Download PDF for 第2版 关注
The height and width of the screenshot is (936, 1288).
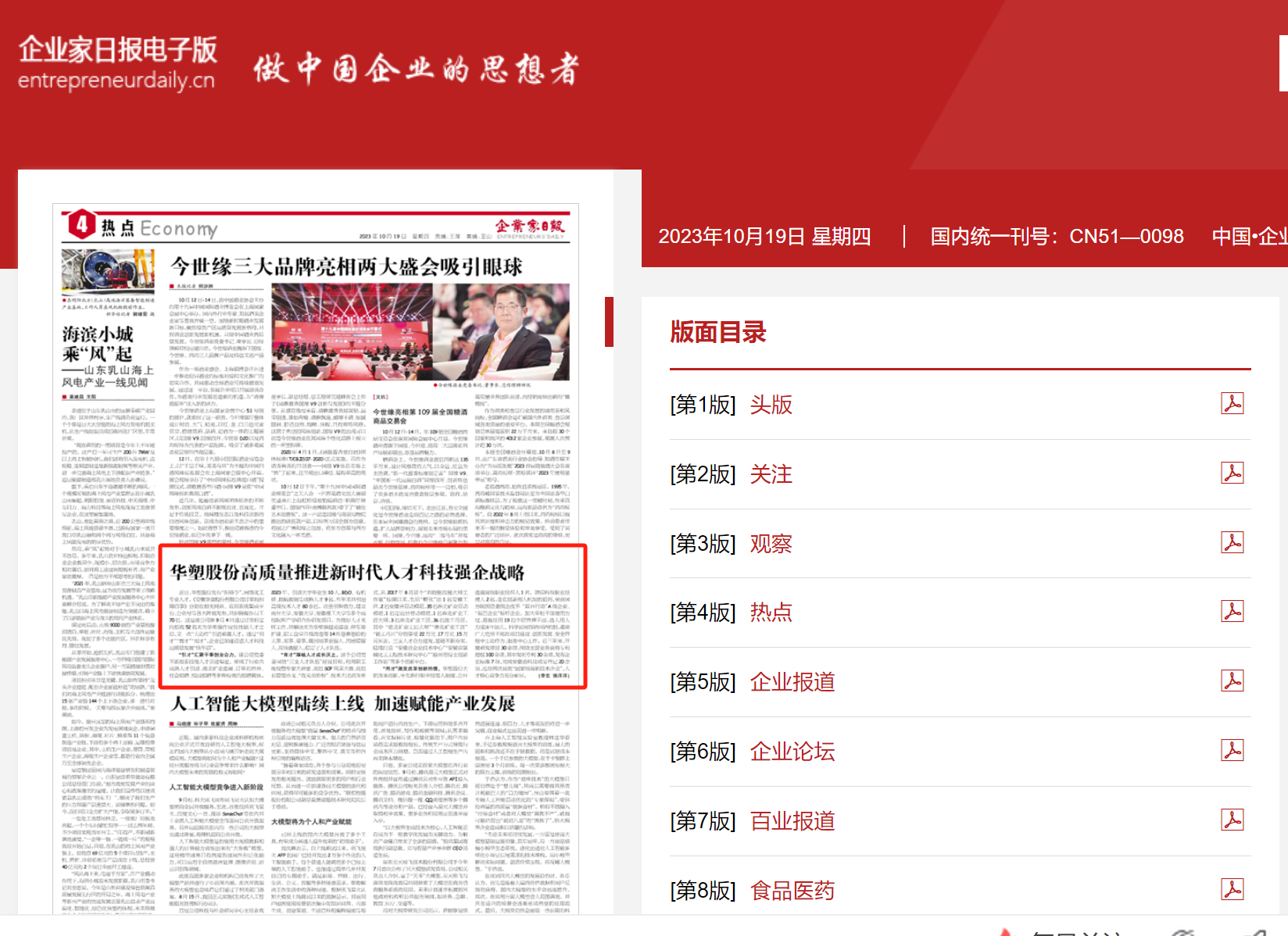[1232, 473]
